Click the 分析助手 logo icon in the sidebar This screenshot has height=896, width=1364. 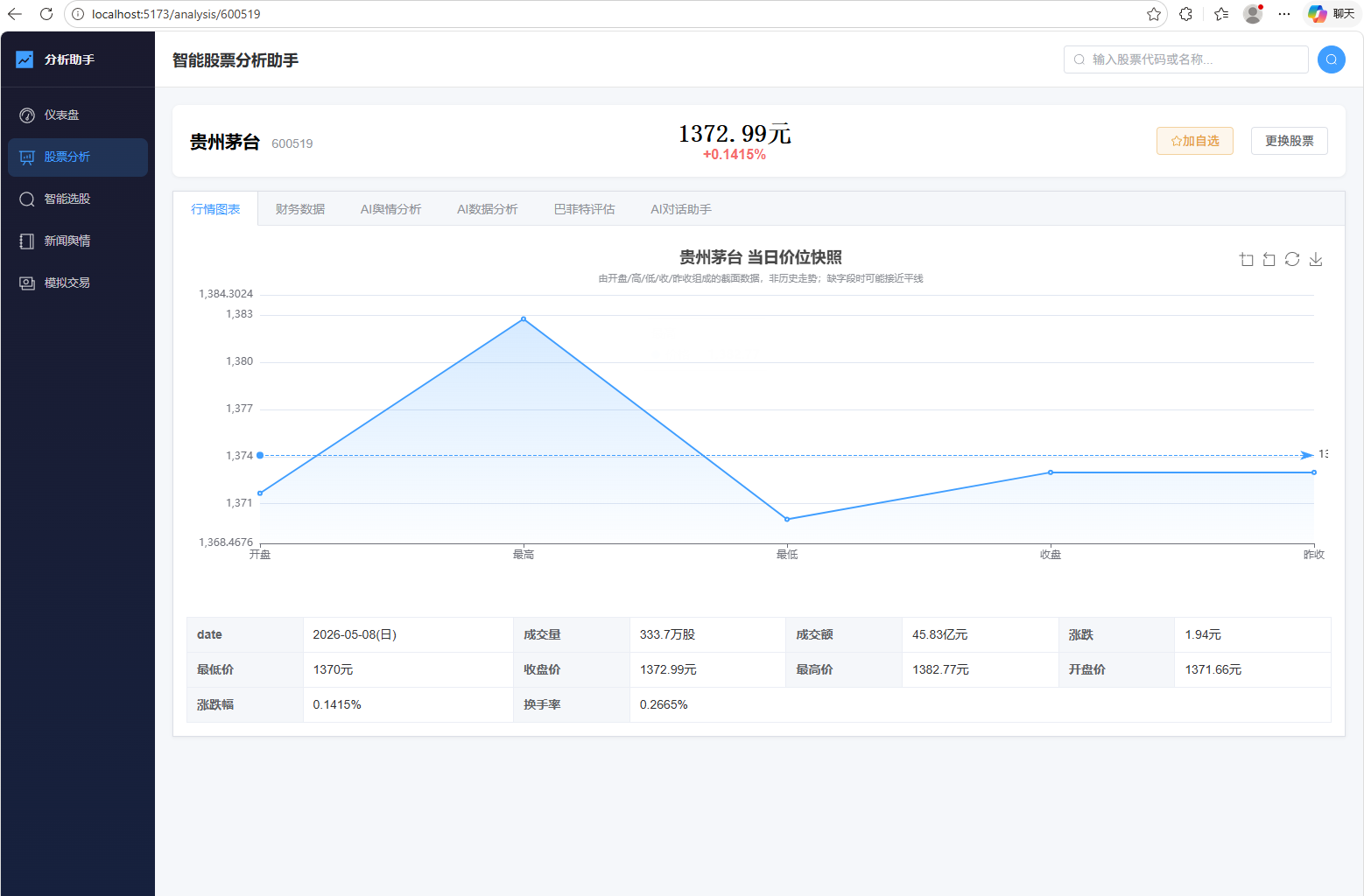[25, 59]
